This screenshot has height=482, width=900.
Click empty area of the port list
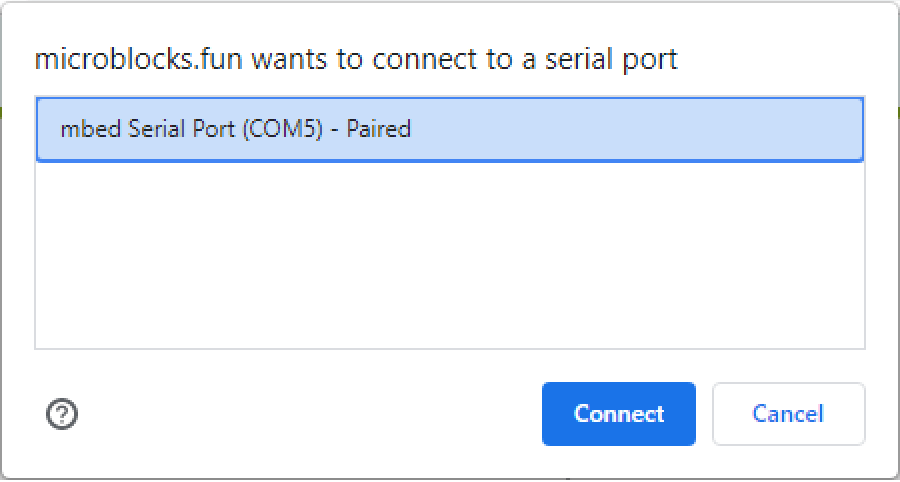click(x=449, y=255)
